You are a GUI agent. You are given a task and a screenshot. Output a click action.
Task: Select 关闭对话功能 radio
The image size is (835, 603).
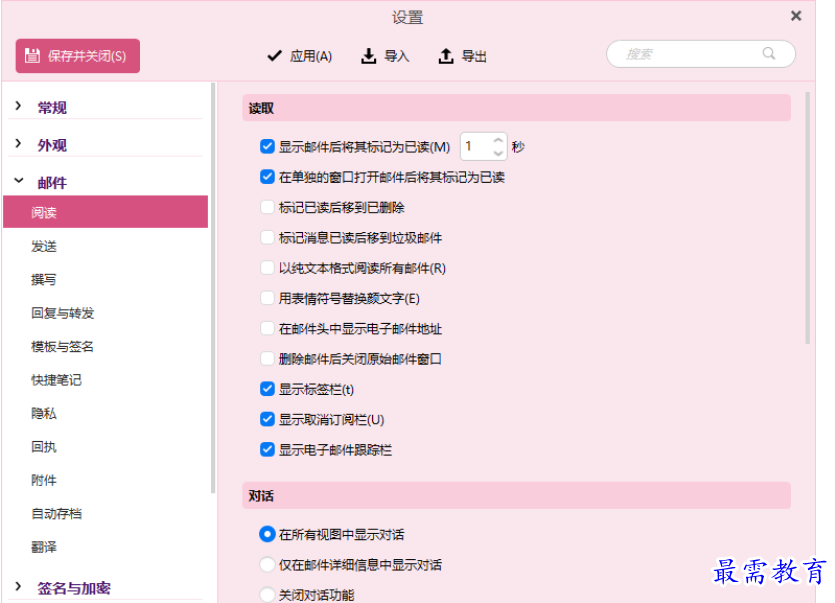267,594
